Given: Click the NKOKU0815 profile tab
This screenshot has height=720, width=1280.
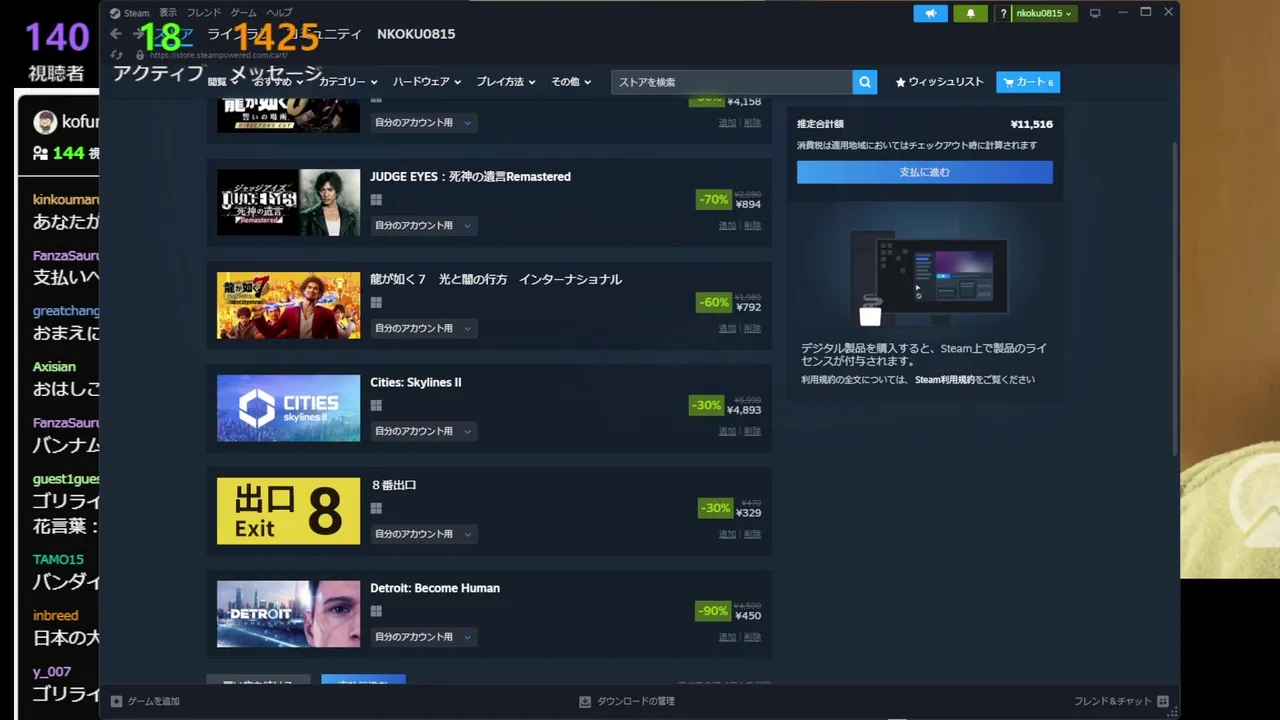Looking at the screenshot, I should [x=416, y=34].
